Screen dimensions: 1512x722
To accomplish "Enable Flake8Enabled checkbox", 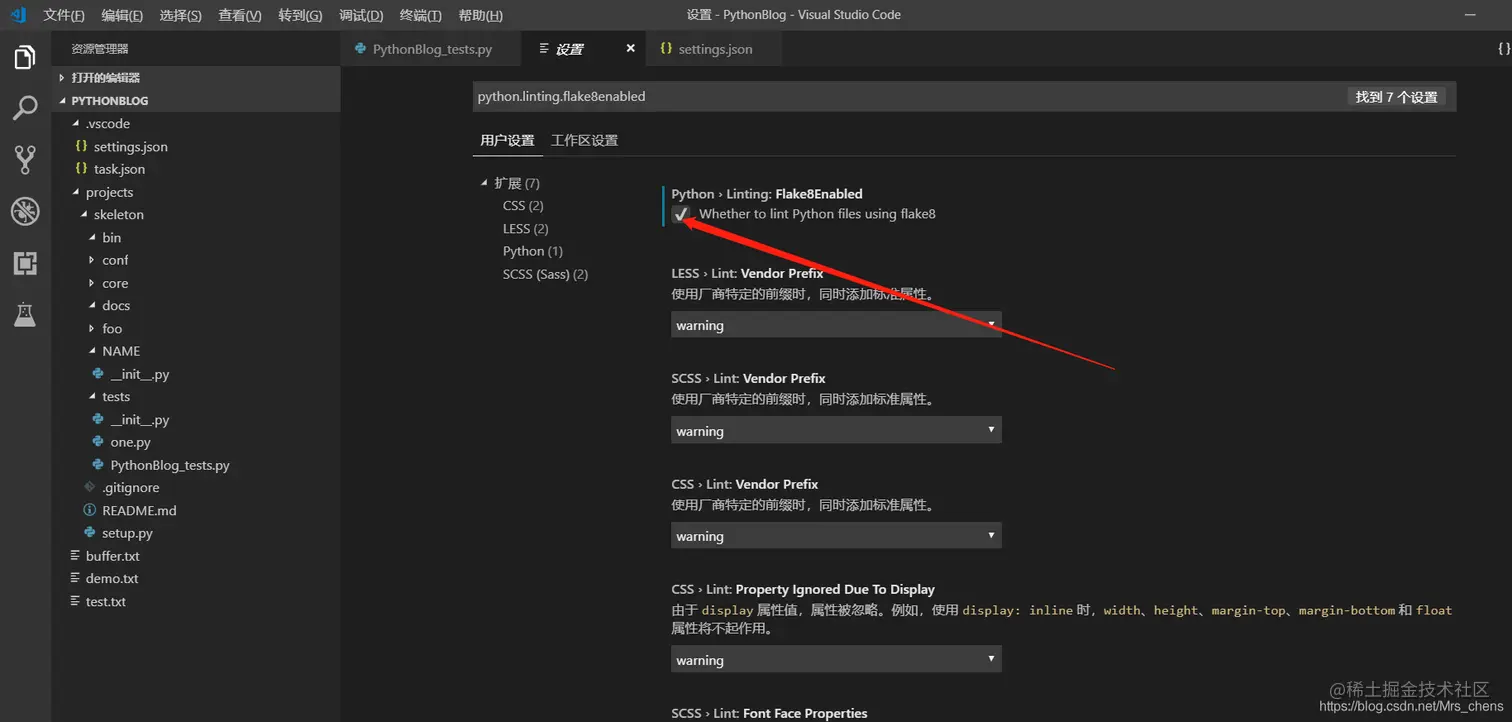I will (x=681, y=214).
